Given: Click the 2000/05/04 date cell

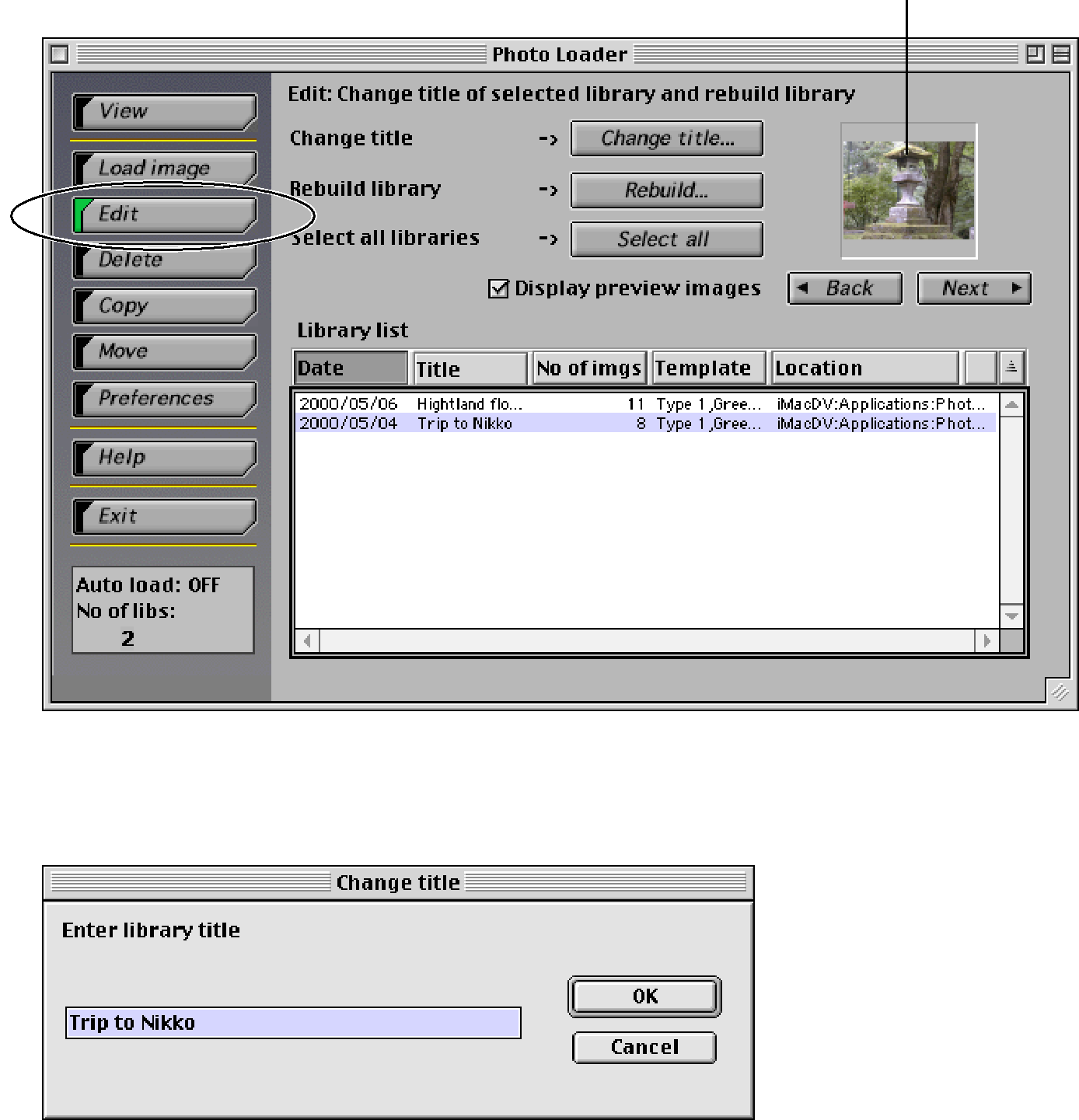Looking at the screenshot, I should pos(348,424).
